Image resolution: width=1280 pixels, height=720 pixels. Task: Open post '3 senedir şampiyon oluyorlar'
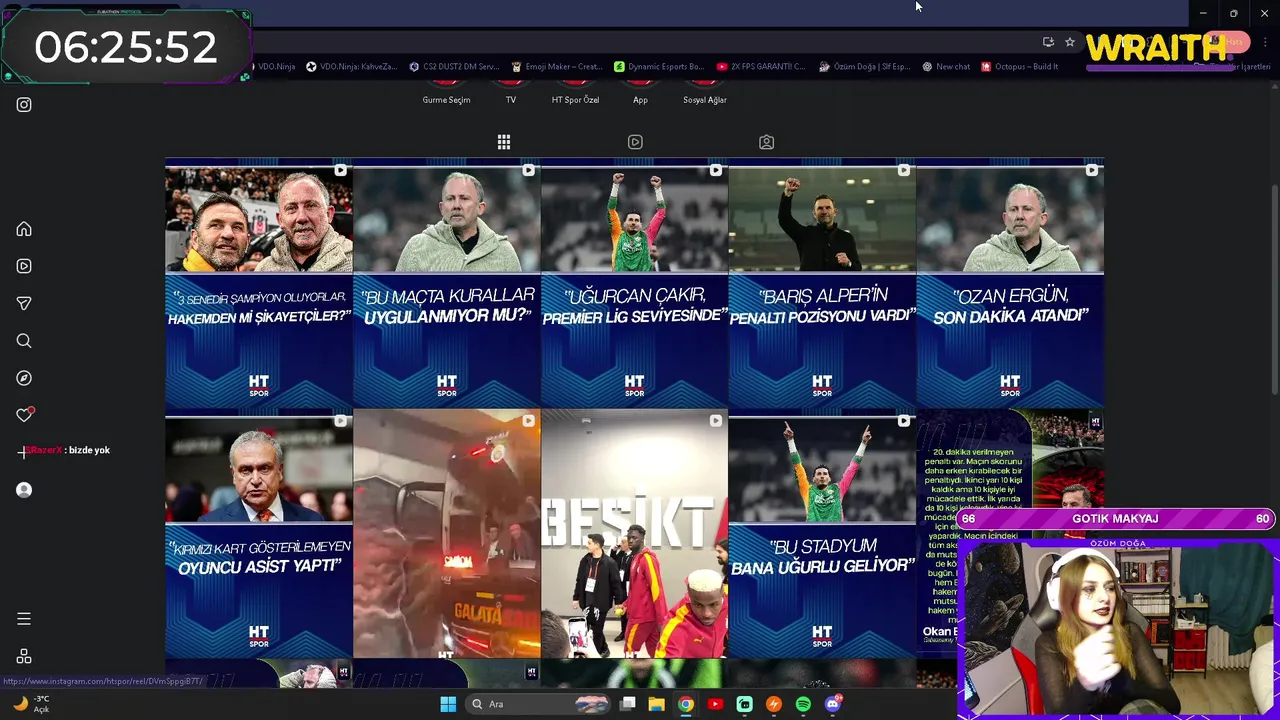click(258, 284)
